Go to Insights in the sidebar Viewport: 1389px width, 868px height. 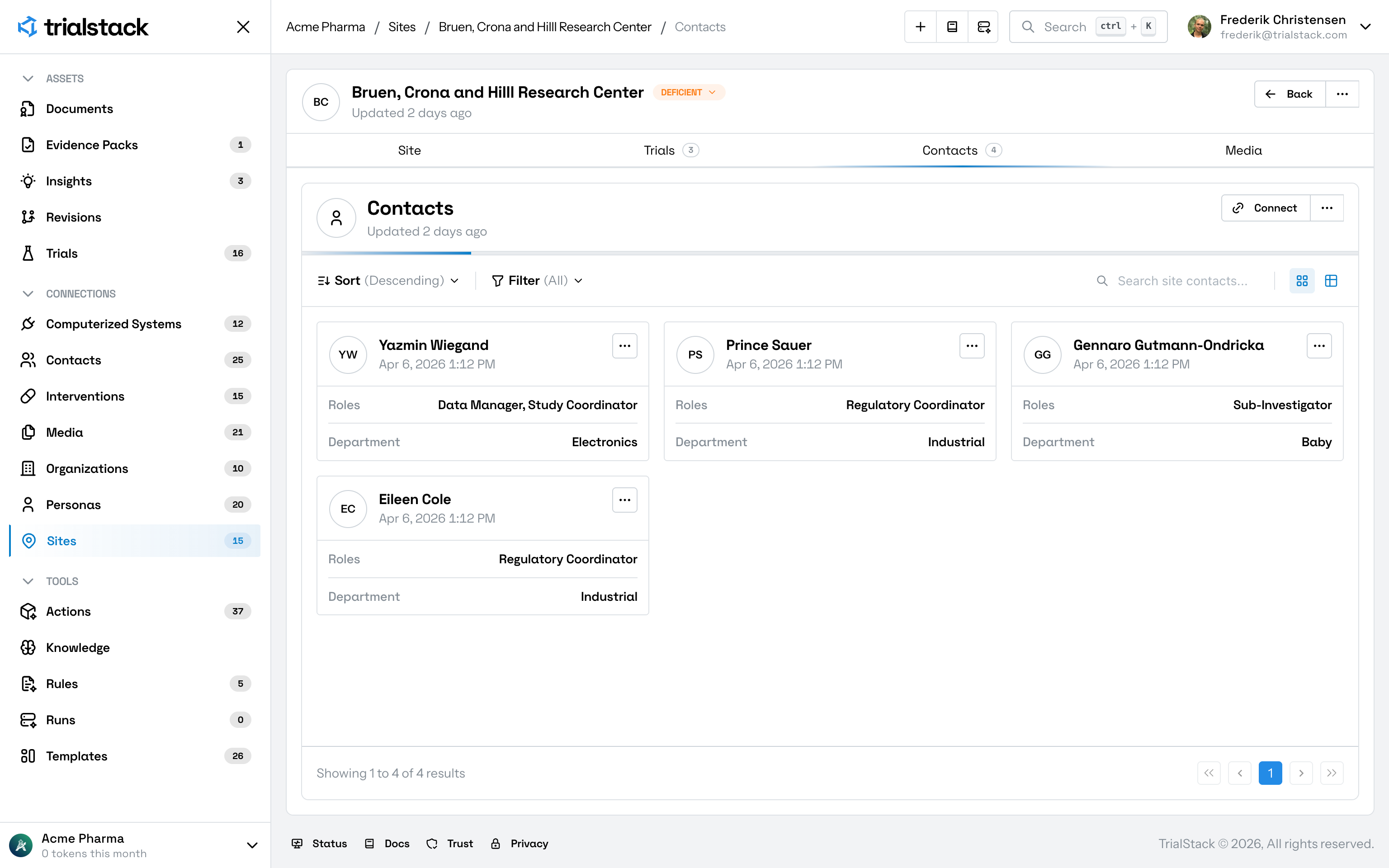point(135,181)
